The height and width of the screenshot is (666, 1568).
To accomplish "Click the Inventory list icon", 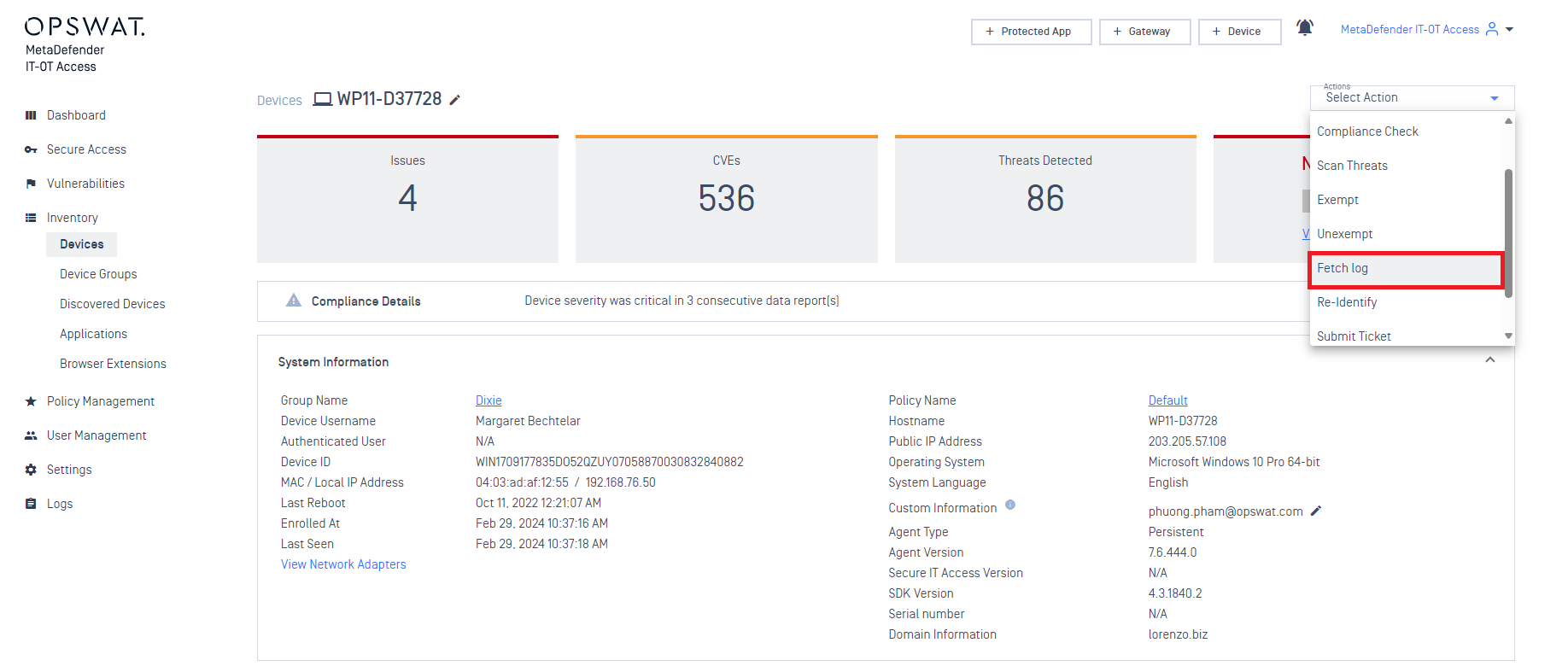I will tap(31, 218).
